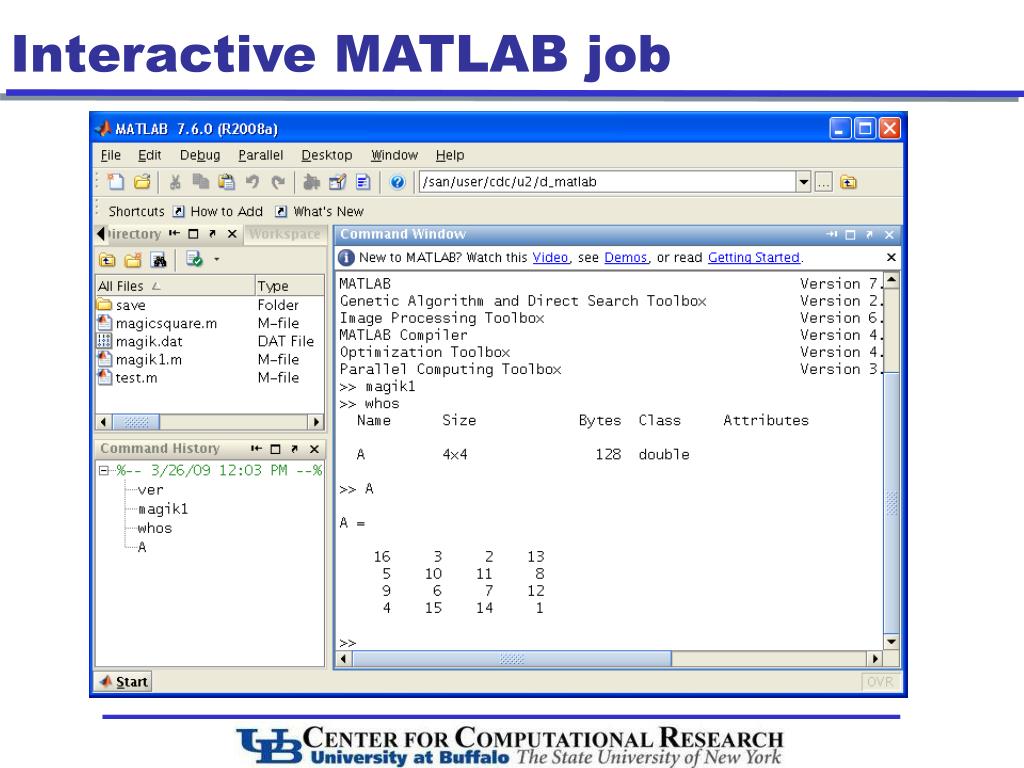Switch to the Workspace tab
This screenshot has width=1024, height=768.
pyautogui.click(x=283, y=233)
